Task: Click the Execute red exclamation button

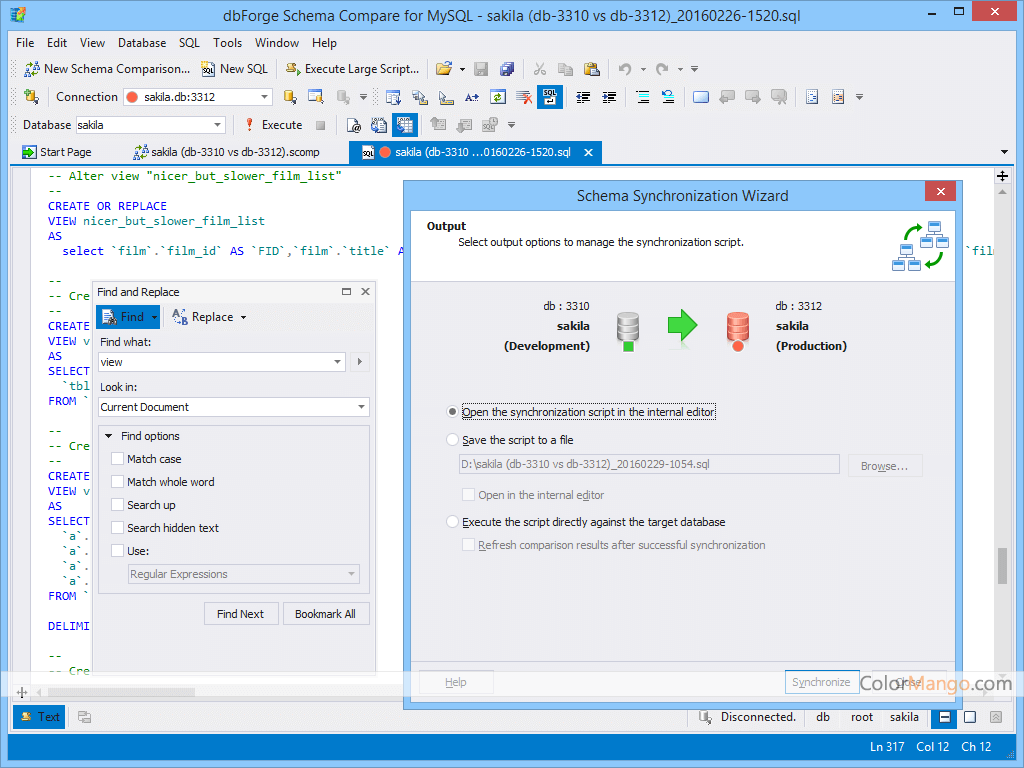Action: (274, 125)
